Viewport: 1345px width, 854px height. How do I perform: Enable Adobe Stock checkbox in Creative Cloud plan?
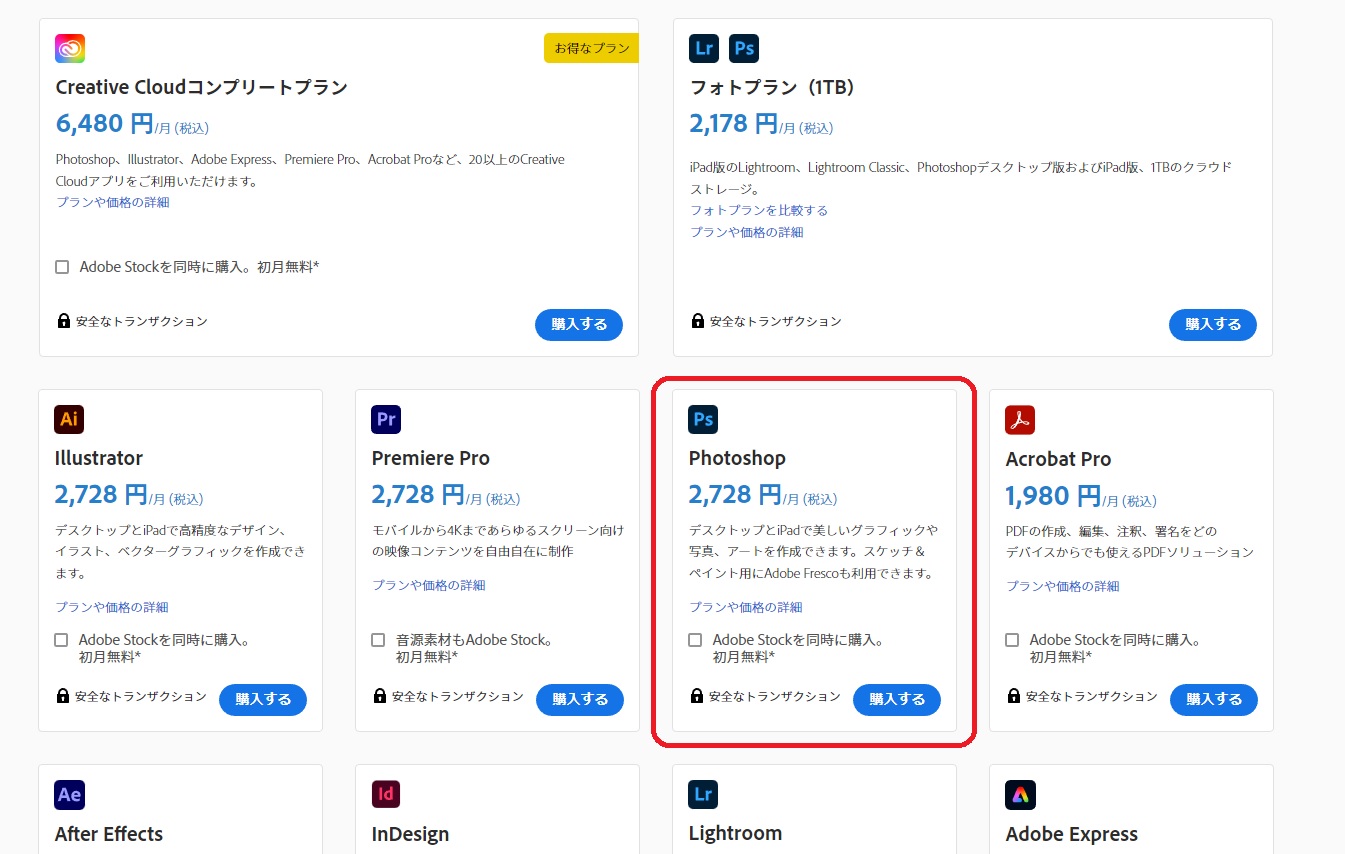pos(62,267)
